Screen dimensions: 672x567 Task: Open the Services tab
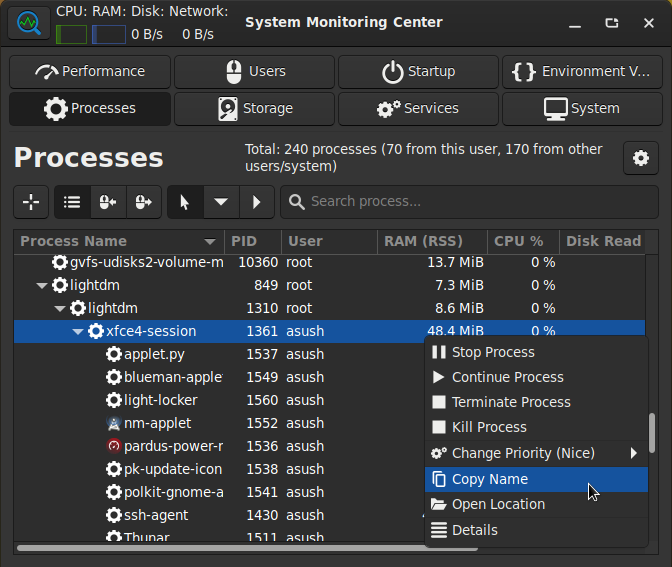(418, 108)
